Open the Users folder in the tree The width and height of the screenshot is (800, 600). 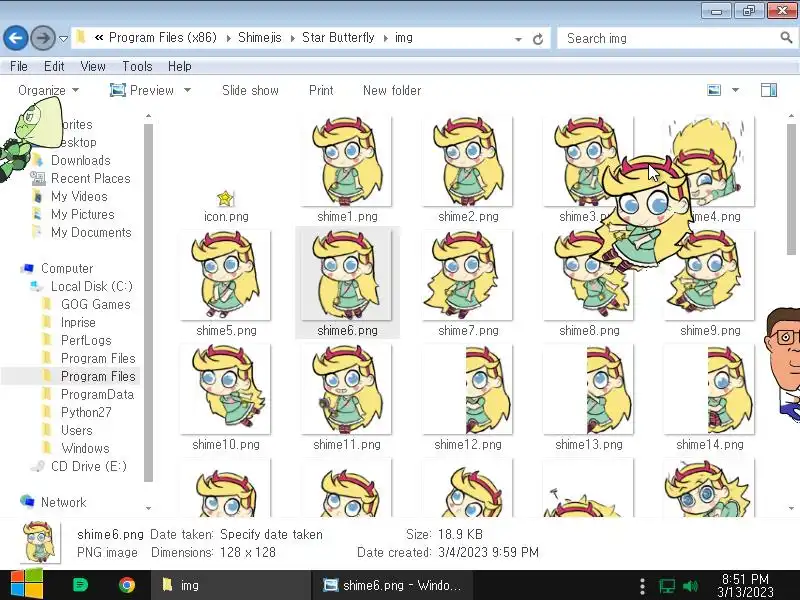click(77, 431)
